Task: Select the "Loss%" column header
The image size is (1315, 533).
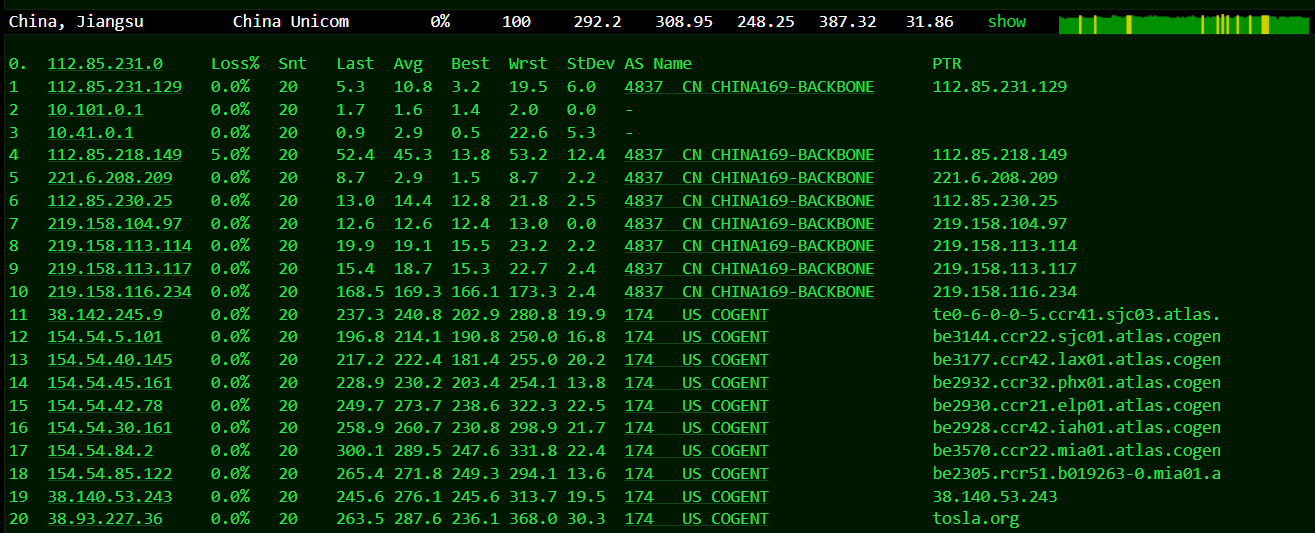Action: click(x=235, y=64)
